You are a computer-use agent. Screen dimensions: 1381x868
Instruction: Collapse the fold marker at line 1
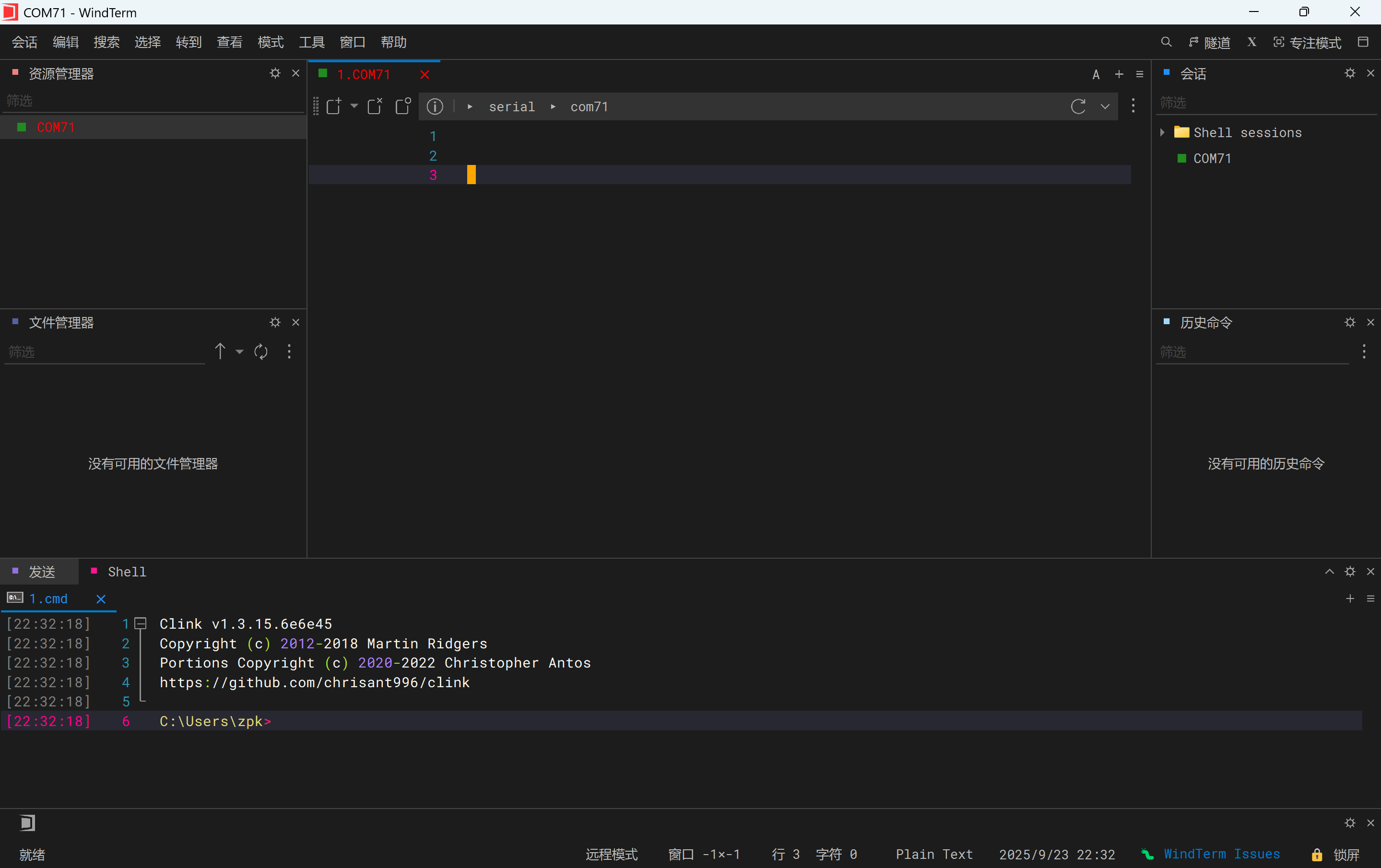(141, 623)
